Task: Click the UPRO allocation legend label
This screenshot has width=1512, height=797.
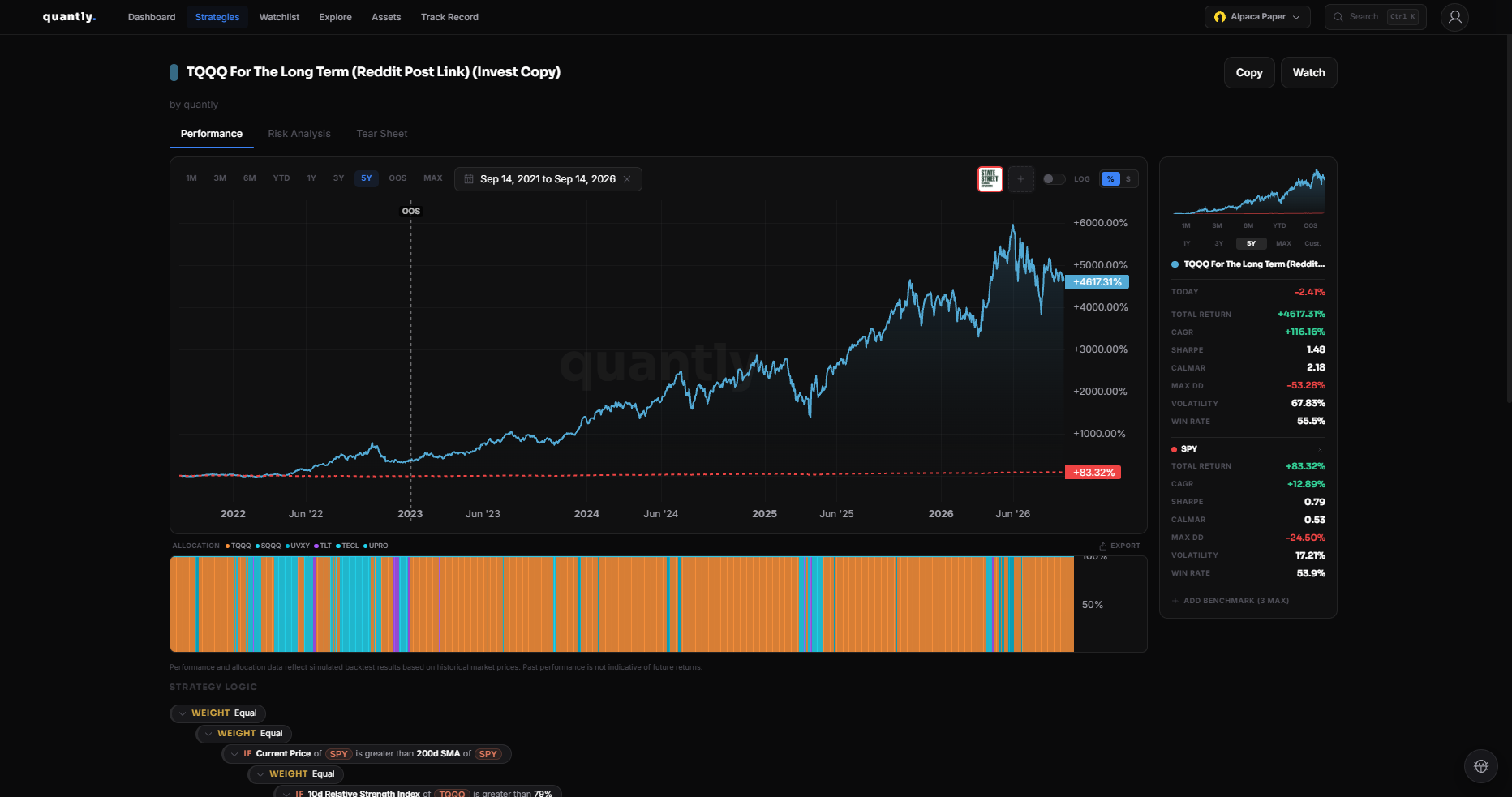Action: point(378,546)
